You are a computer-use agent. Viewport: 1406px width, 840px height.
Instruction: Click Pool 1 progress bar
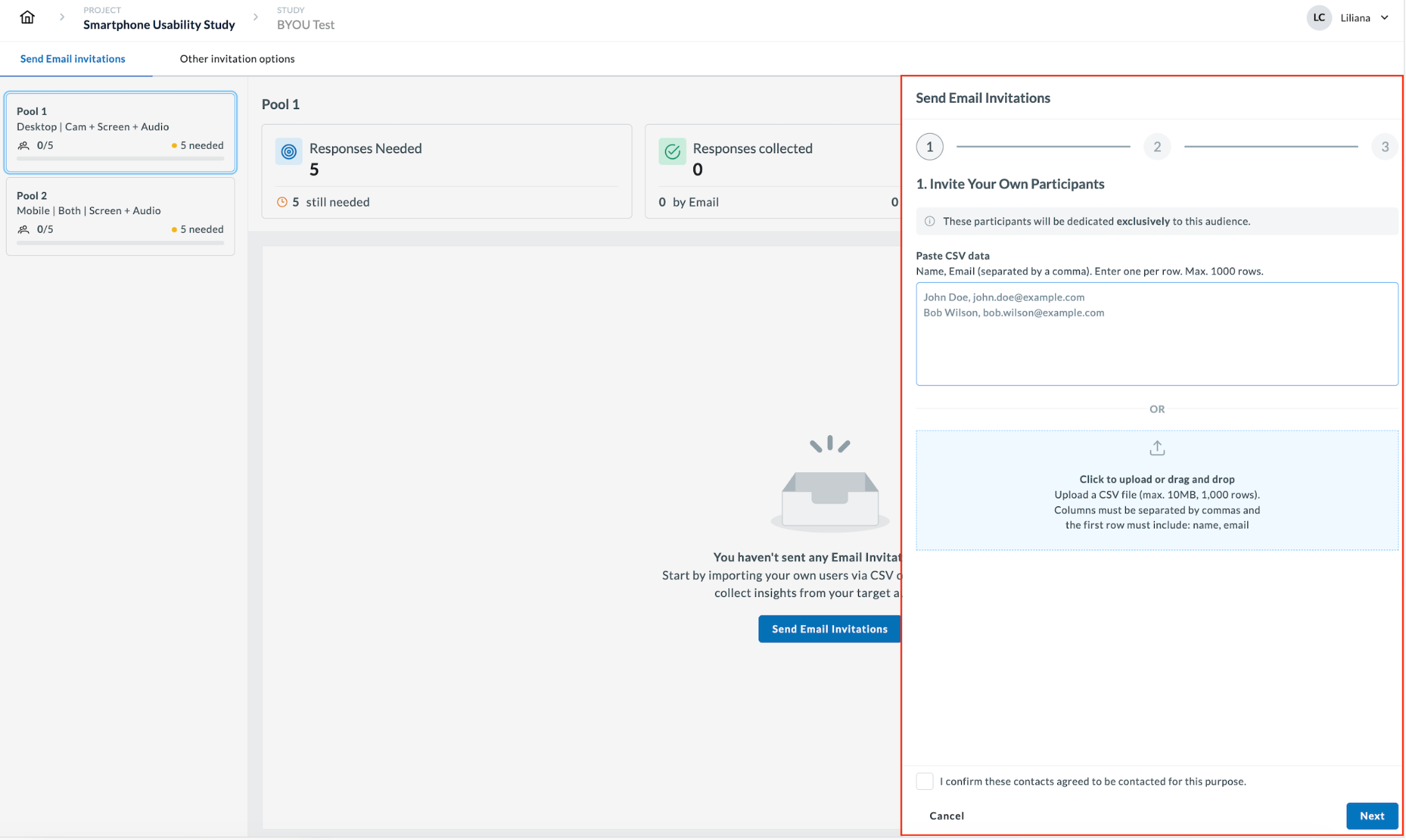coord(120,159)
